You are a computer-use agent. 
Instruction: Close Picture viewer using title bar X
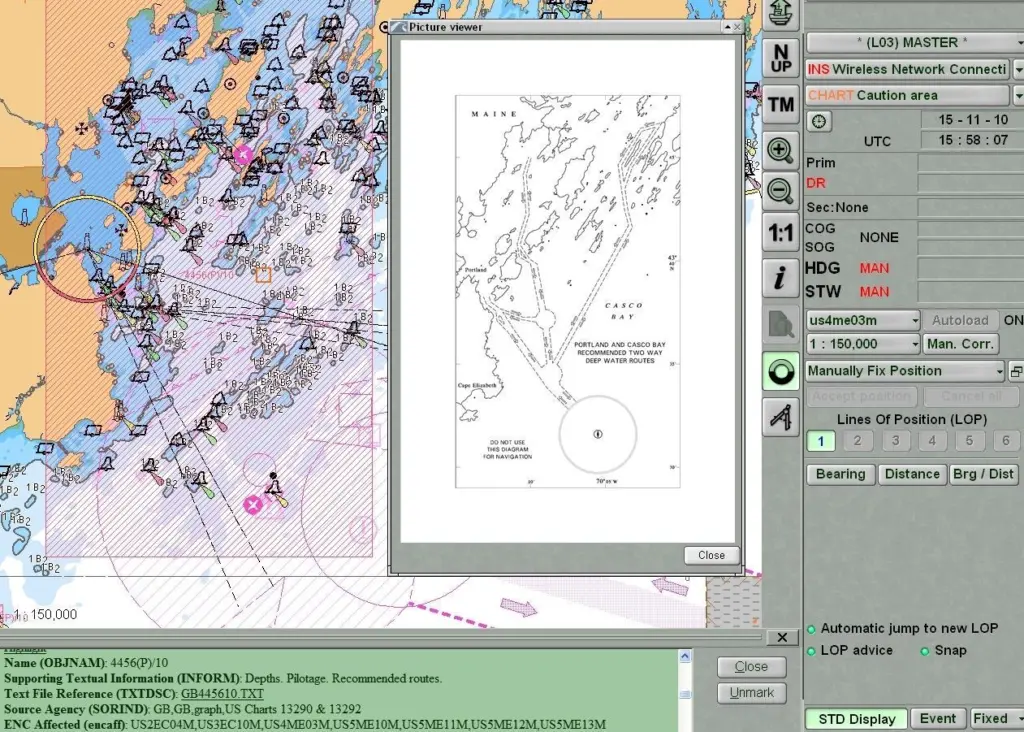coord(737,27)
